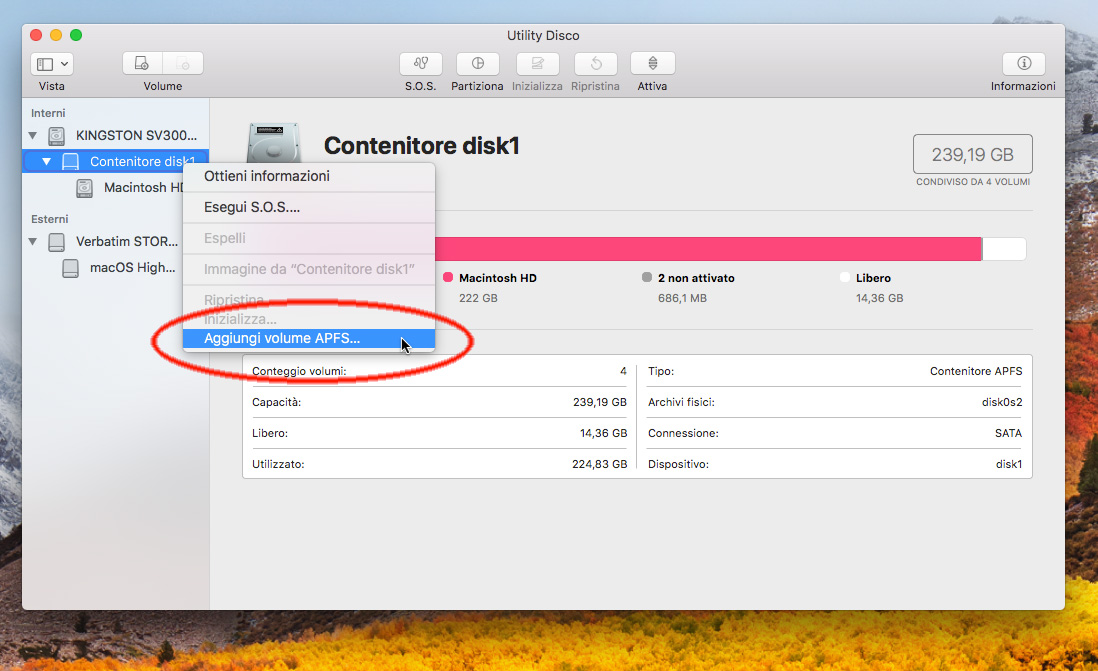The width and height of the screenshot is (1098, 671).
Task: Click the Tipo Contenitore APFS row
Action: [x=835, y=371]
